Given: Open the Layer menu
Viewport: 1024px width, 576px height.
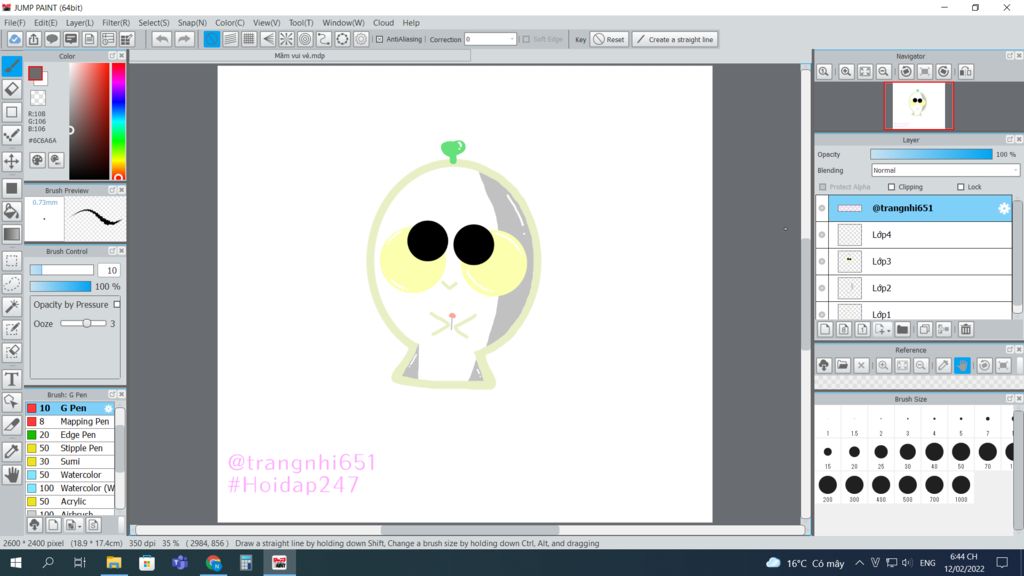Looking at the screenshot, I should tap(80, 22).
